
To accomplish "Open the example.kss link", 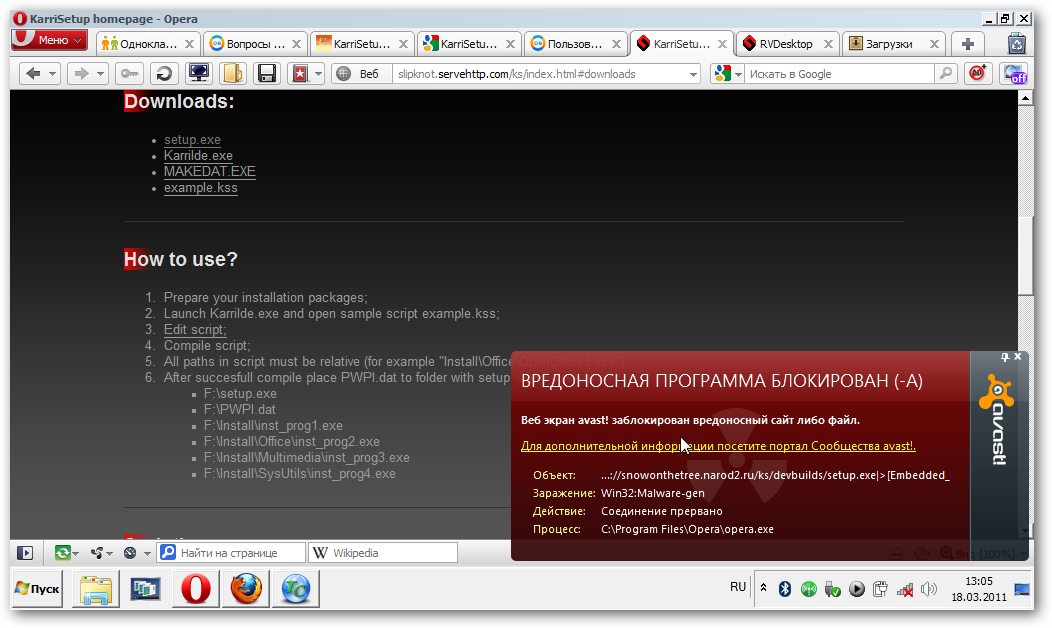I will (201, 188).
